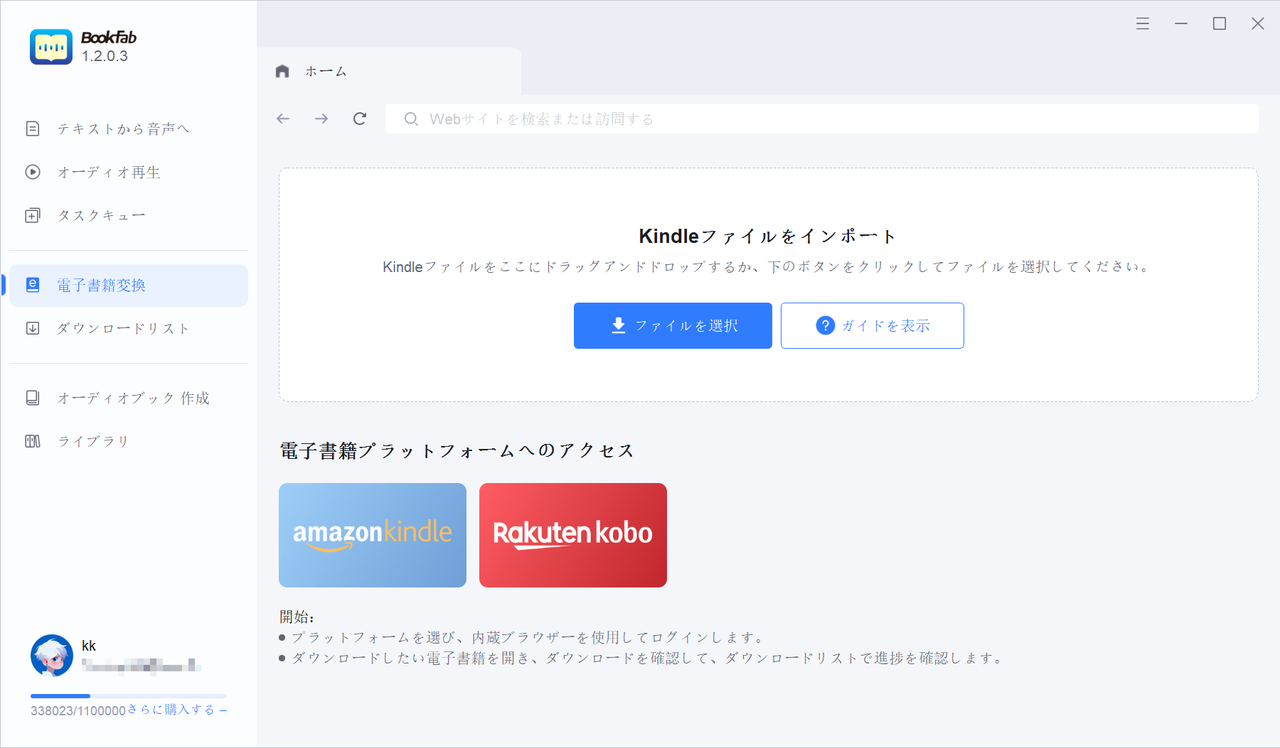Select the ホーム tab

click(x=389, y=71)
